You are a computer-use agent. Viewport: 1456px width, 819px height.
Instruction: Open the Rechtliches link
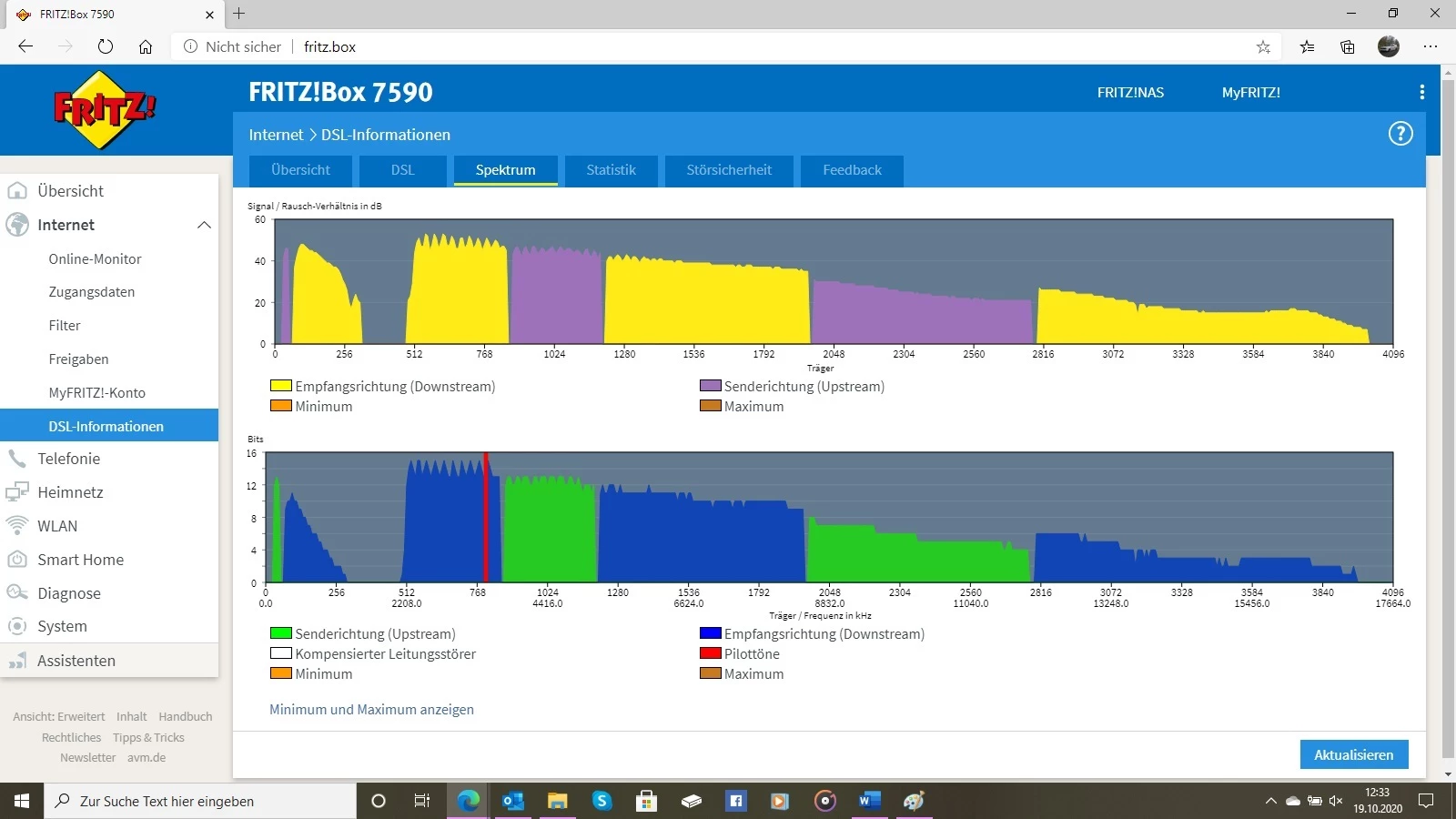click(x=72, y=738)
